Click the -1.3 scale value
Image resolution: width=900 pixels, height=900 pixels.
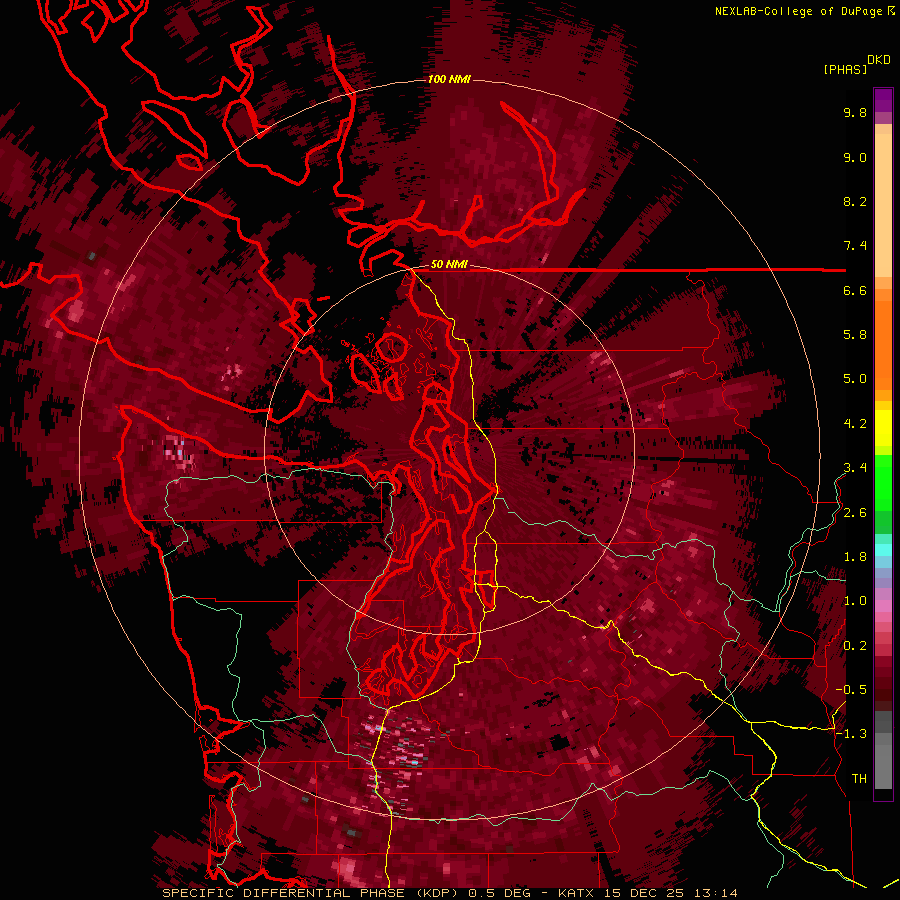[x=851, y=734]
